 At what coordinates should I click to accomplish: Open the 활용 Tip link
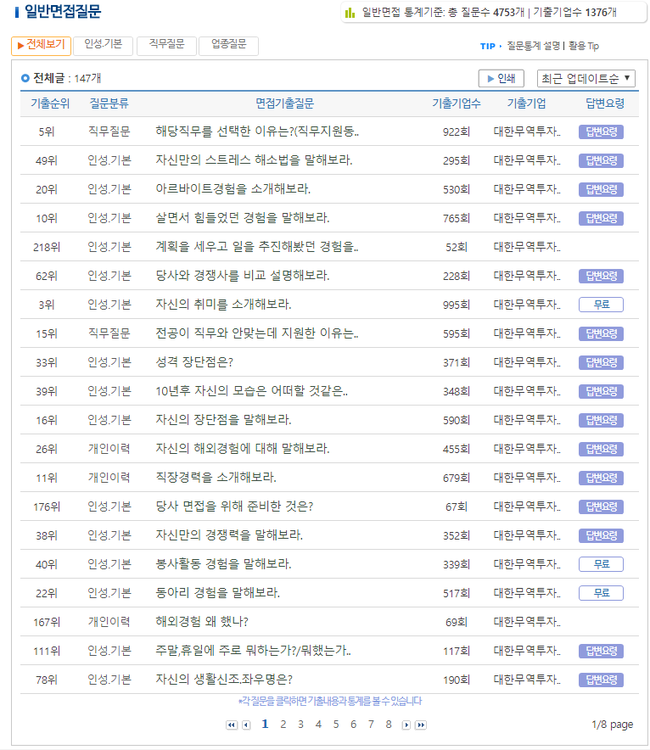[x=584, y=46]
